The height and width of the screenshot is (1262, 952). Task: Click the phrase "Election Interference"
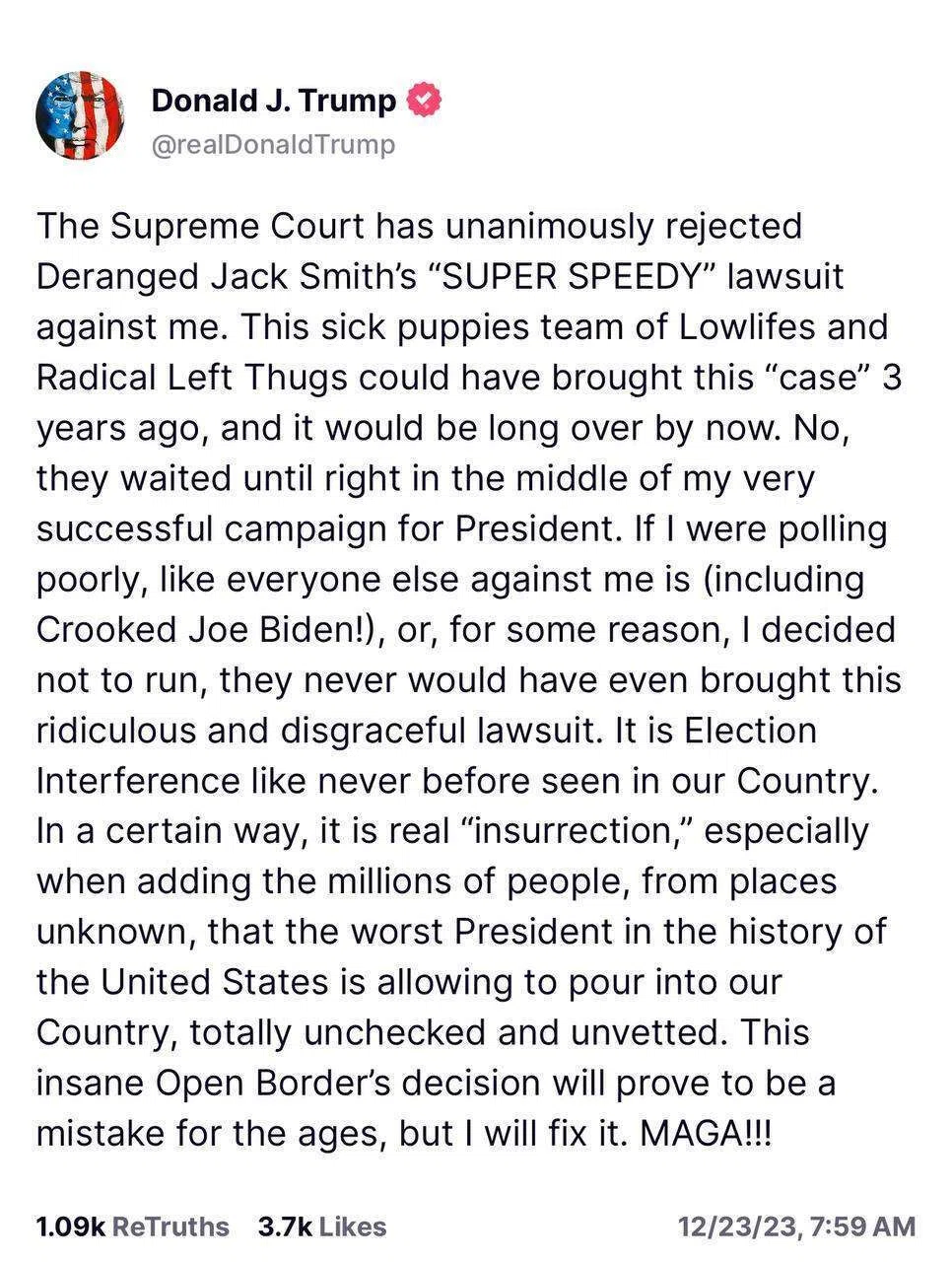(x=426, y=756)
